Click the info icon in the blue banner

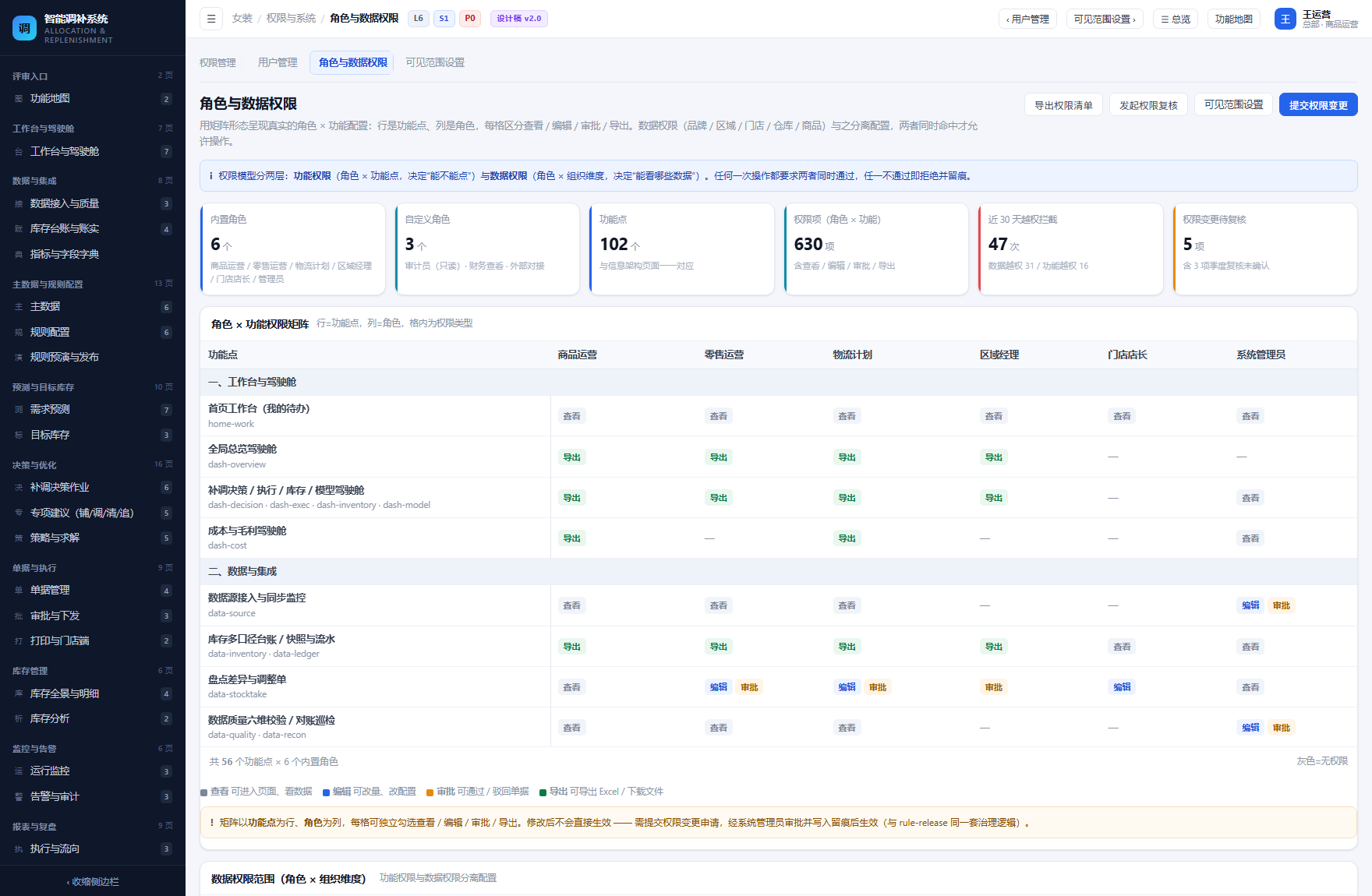click(x=210, y=176)
